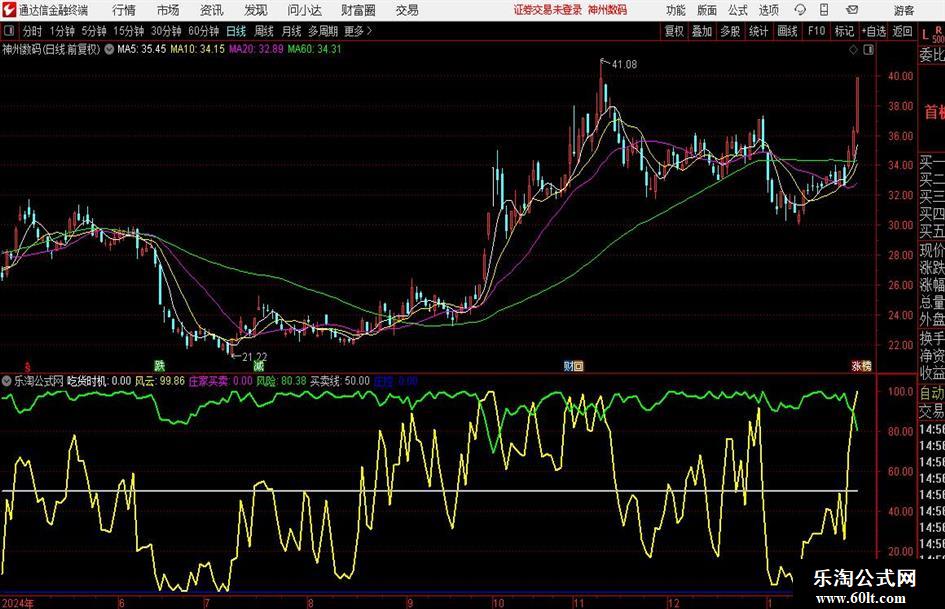Click the 多股 button
This screenshot has width=945, height=609.
click(x=730, y=31)
